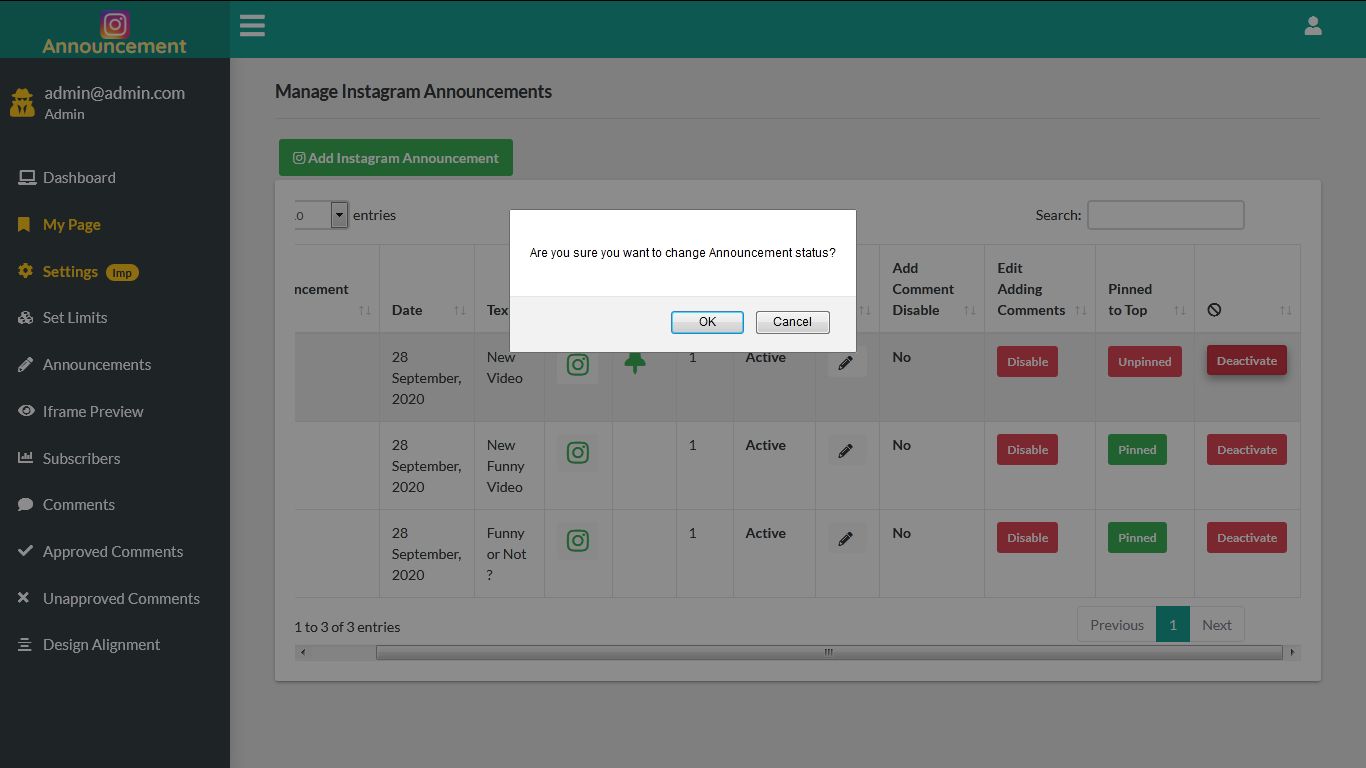1366x768 pixels.
Task: Click the user profile icon in top bar
Action: point(1313,25)
